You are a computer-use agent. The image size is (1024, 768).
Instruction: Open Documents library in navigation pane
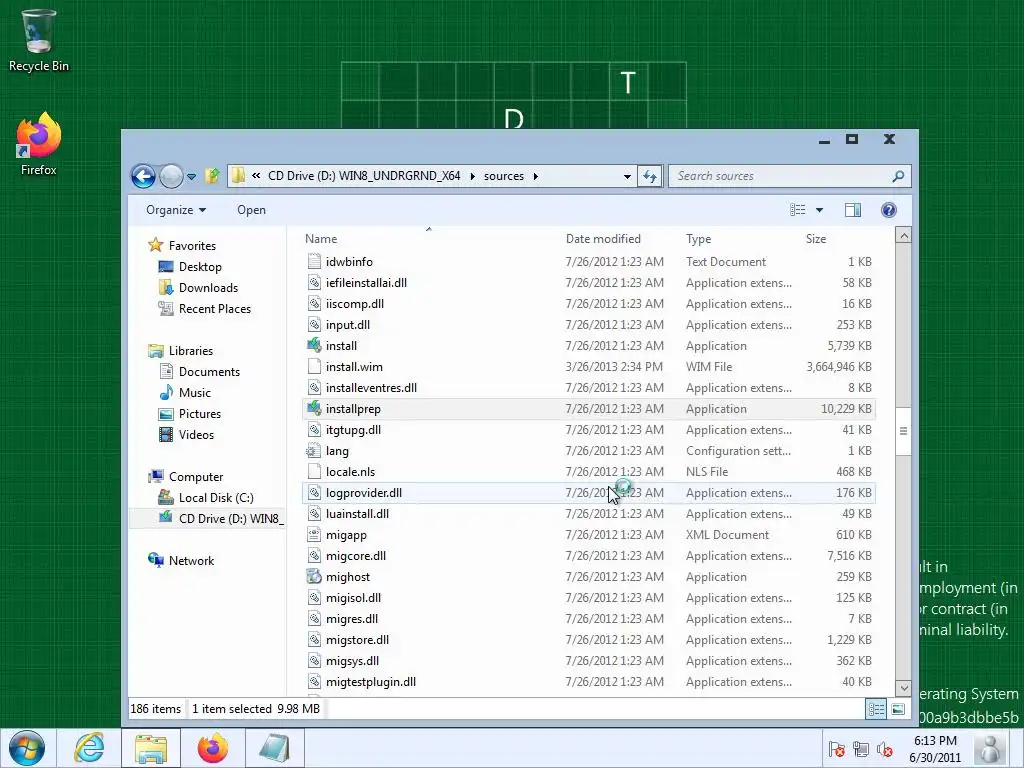209,372
